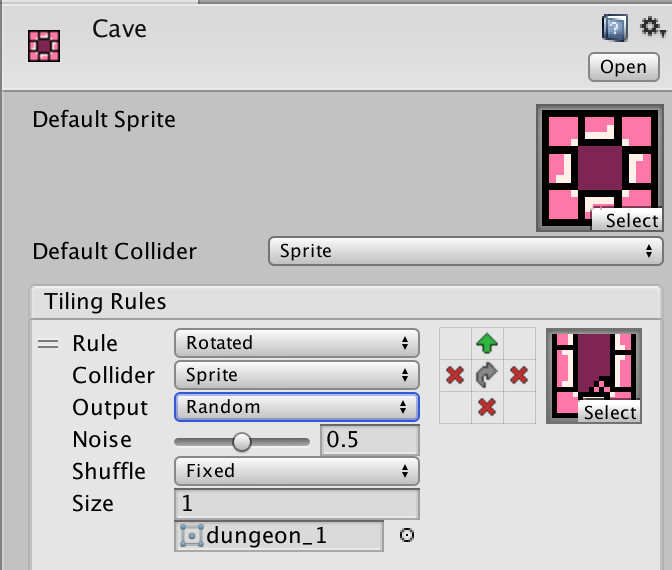Click the Cave asset title
This screenshot has height=570, width=672.
tap(119, 29)
